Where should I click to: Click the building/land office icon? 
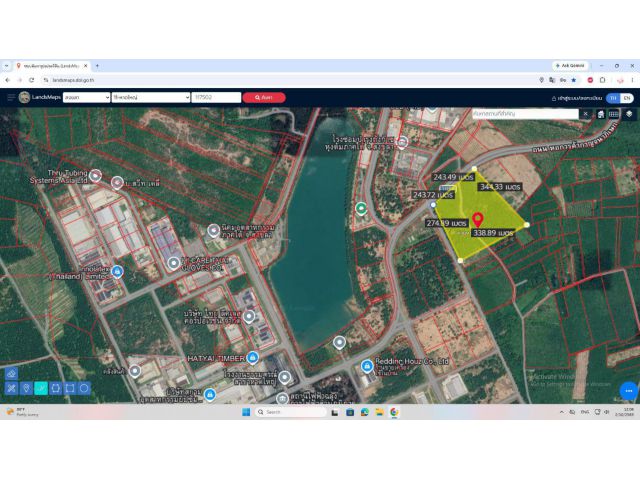(600, 114)
